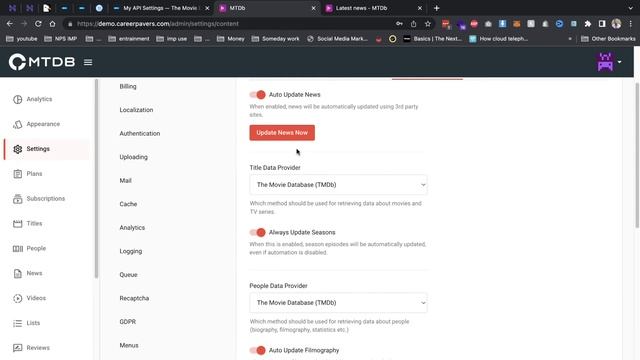Click the Videos play icon in sidebar

click(x=18, y=298)
